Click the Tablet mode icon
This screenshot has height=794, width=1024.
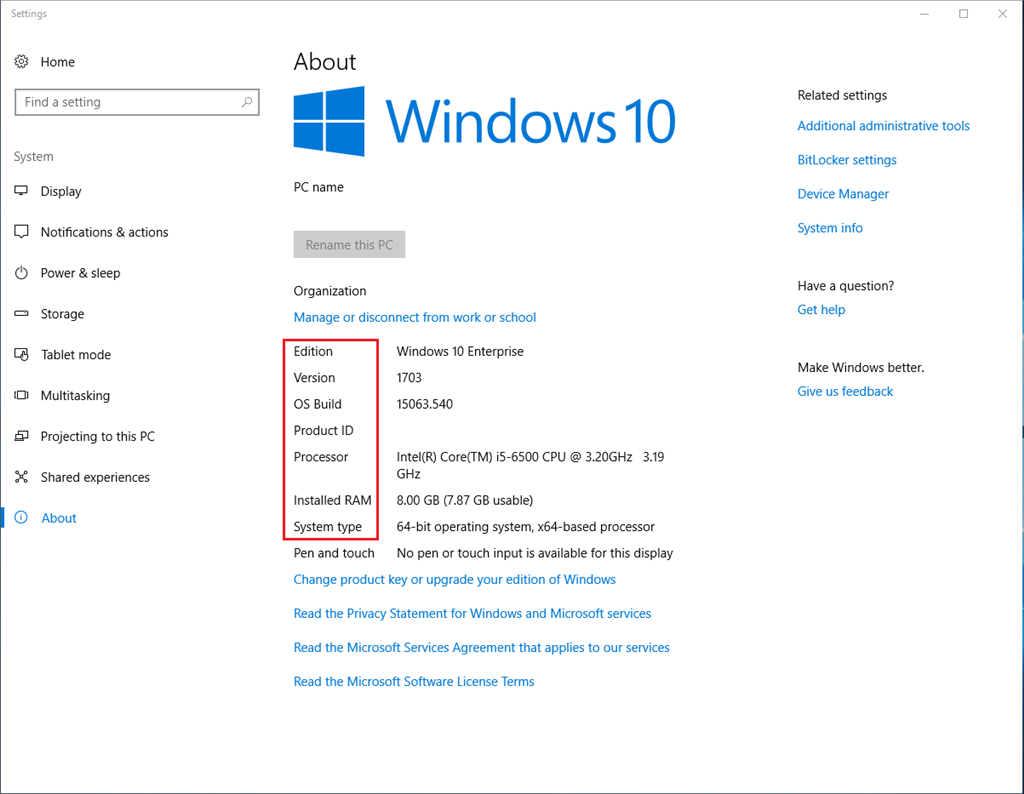(x=22, y=355)
